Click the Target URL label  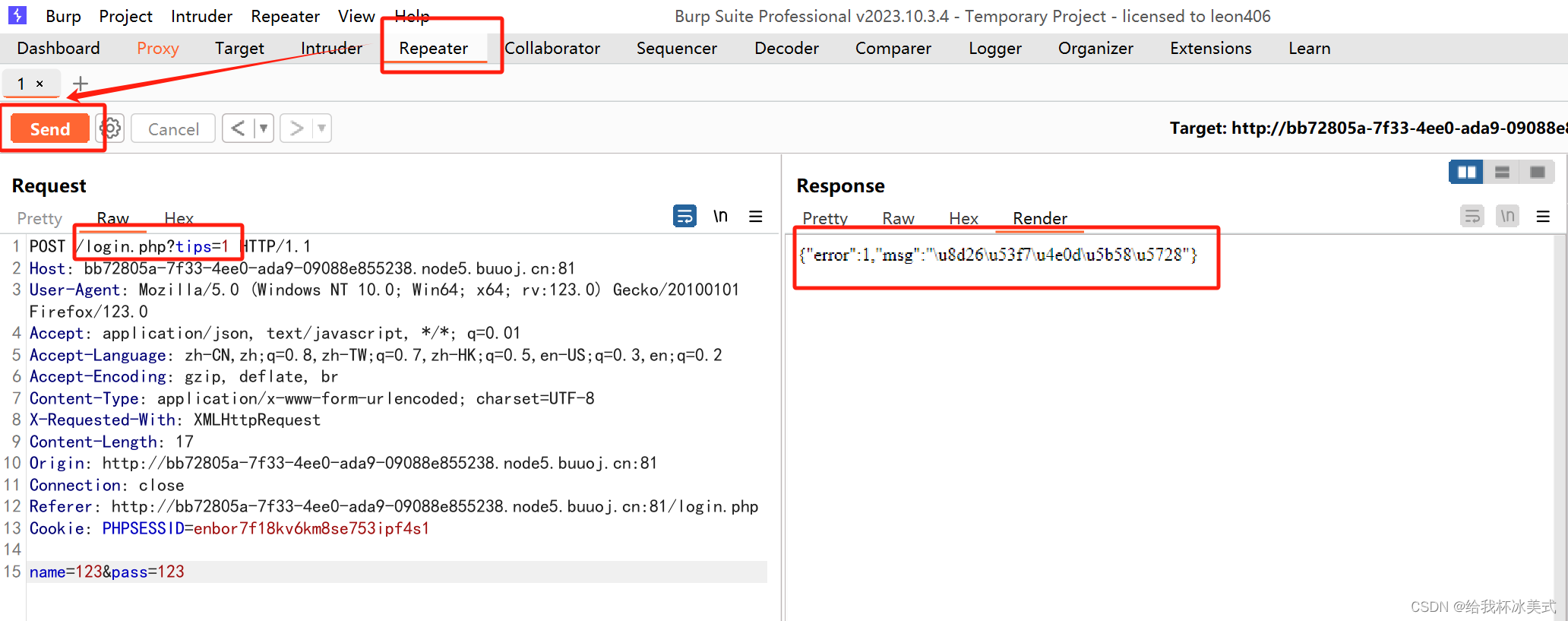coord(1367,128)
